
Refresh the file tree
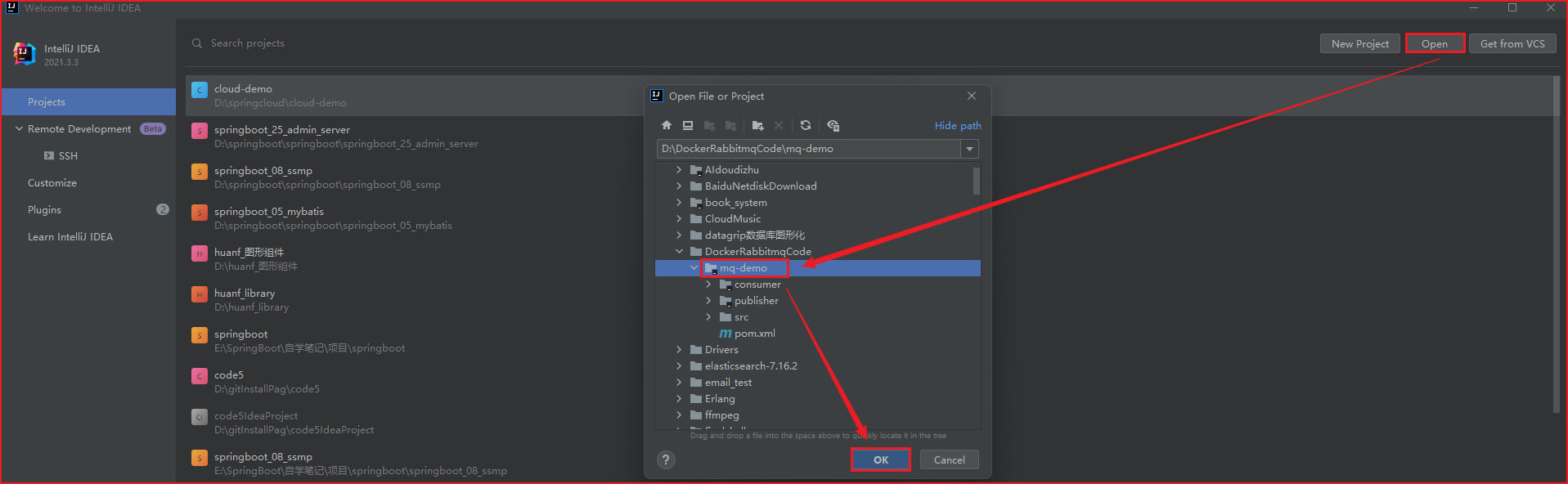(806, 125)
